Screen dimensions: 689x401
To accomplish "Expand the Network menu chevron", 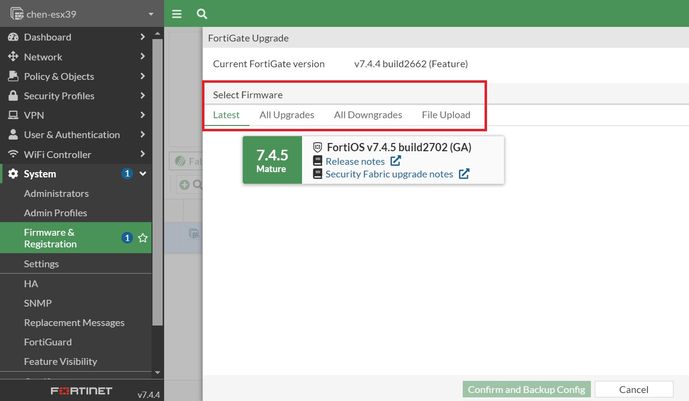I will click(x=142, y=56).
